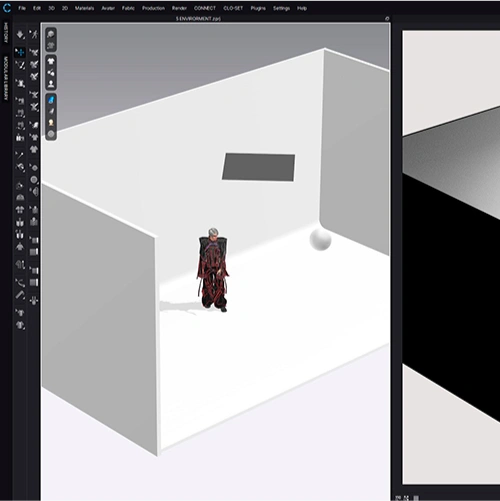Click the walking figure avatar icon
500x501 pixels.
(34, 34)
